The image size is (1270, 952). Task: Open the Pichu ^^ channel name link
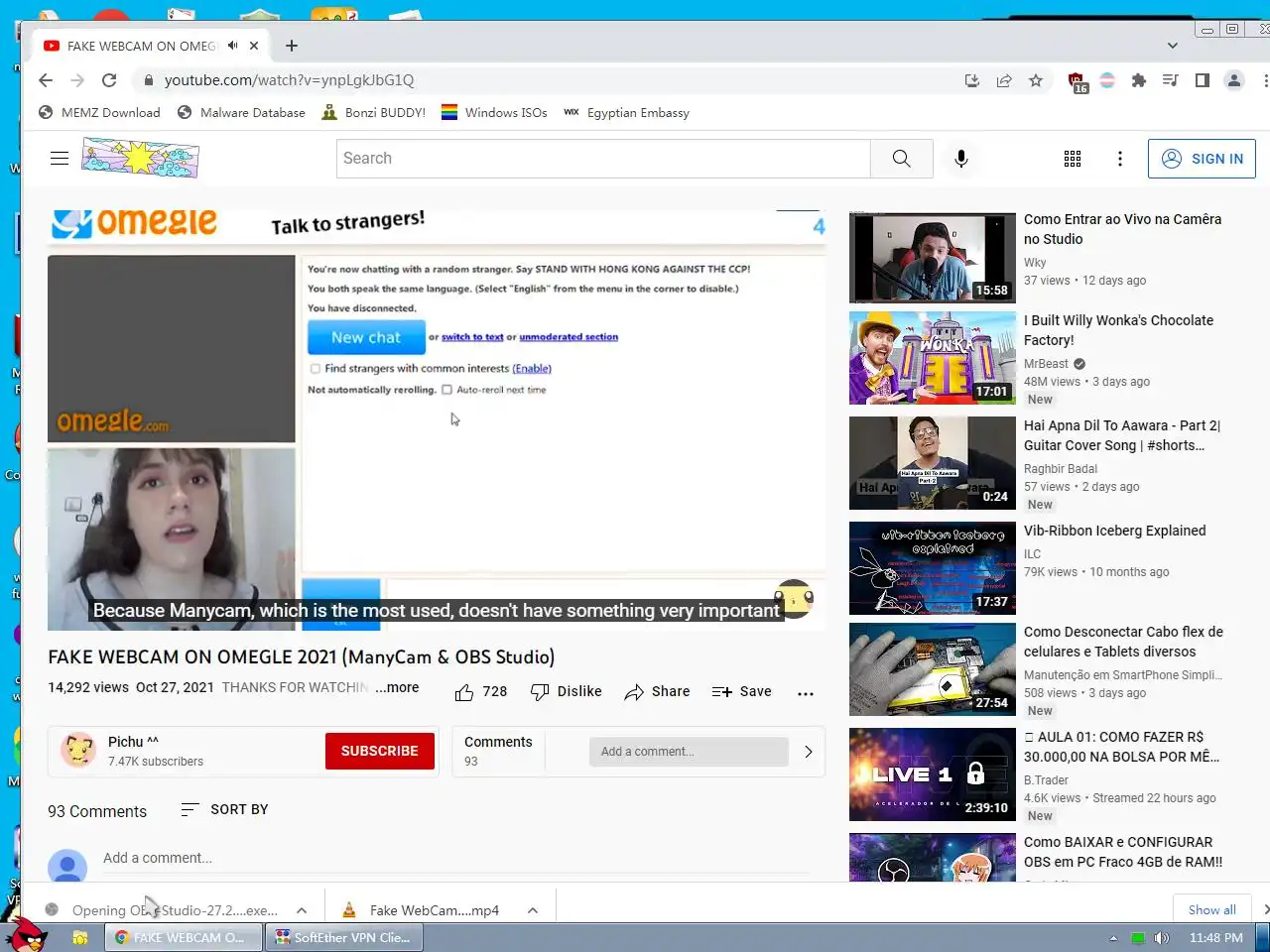[133, 742]
